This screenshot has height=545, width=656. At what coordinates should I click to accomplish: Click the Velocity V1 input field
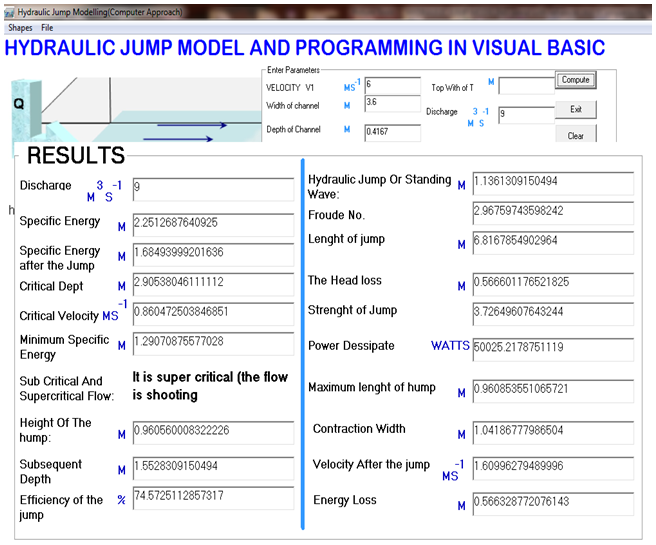pyautogui.click(x=392, y=86)
